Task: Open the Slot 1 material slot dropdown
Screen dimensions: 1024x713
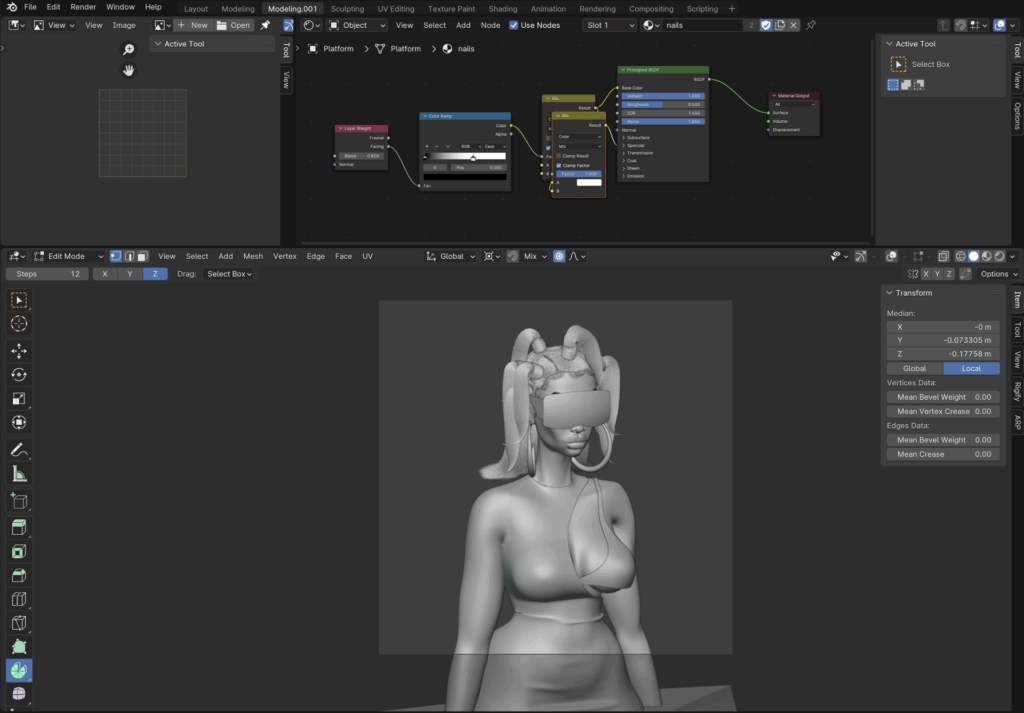Action: click(x=609, y=25)
